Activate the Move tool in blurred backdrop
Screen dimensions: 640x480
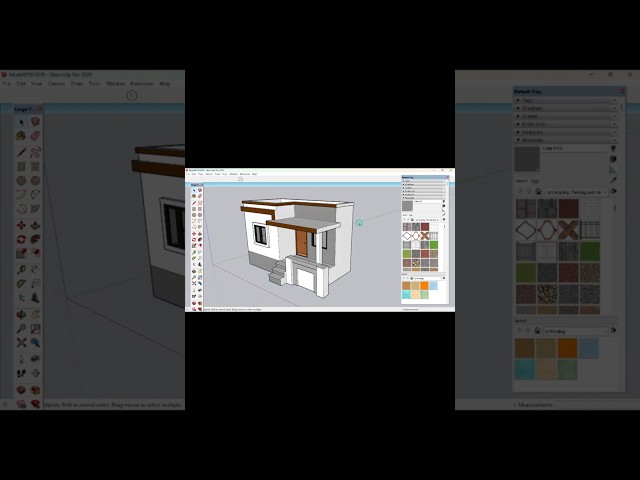21,225
